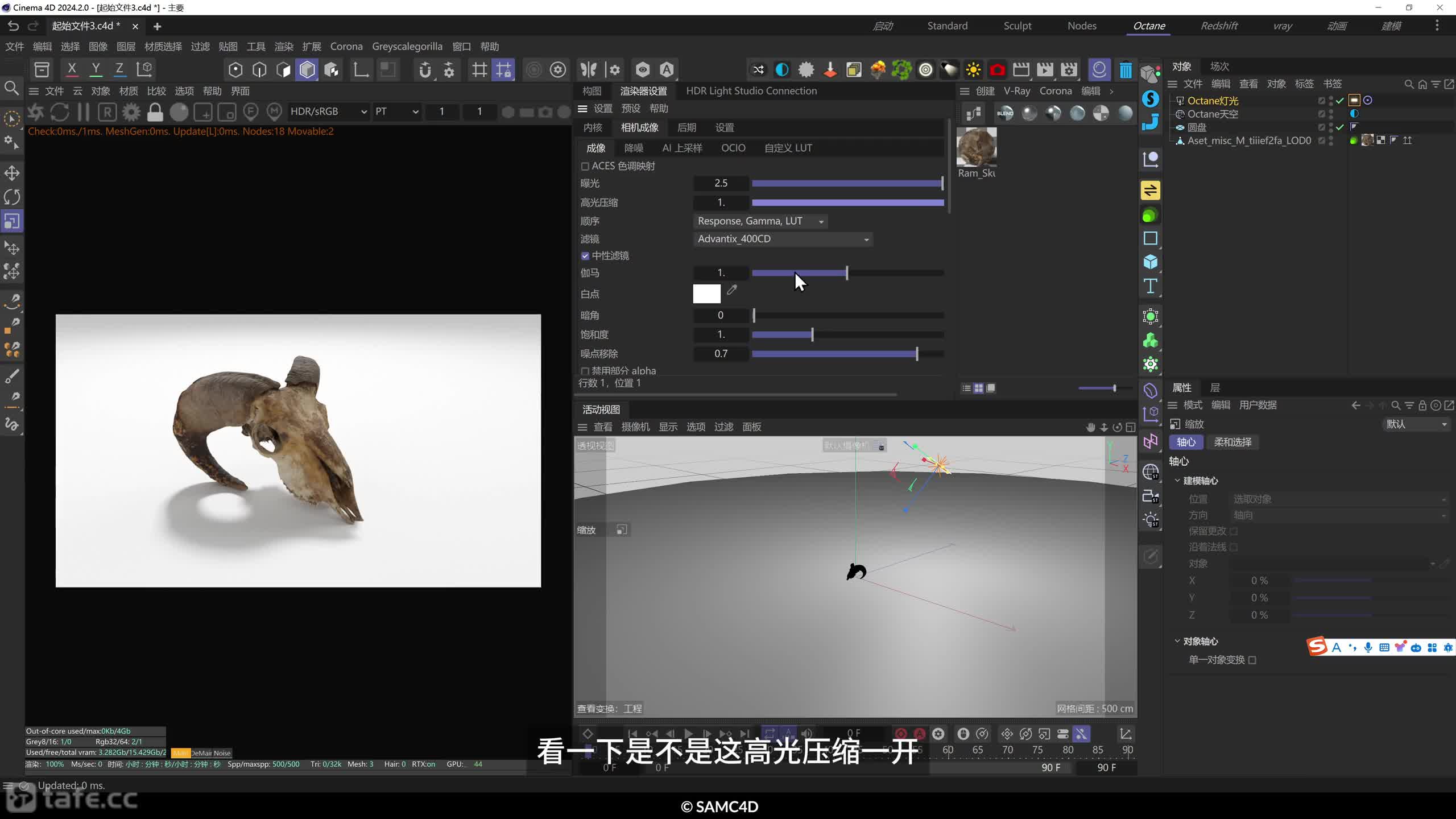Select the Ram_Sku material thumbnail
This screenshot has width=1456, height=819.
coord(977,147)
